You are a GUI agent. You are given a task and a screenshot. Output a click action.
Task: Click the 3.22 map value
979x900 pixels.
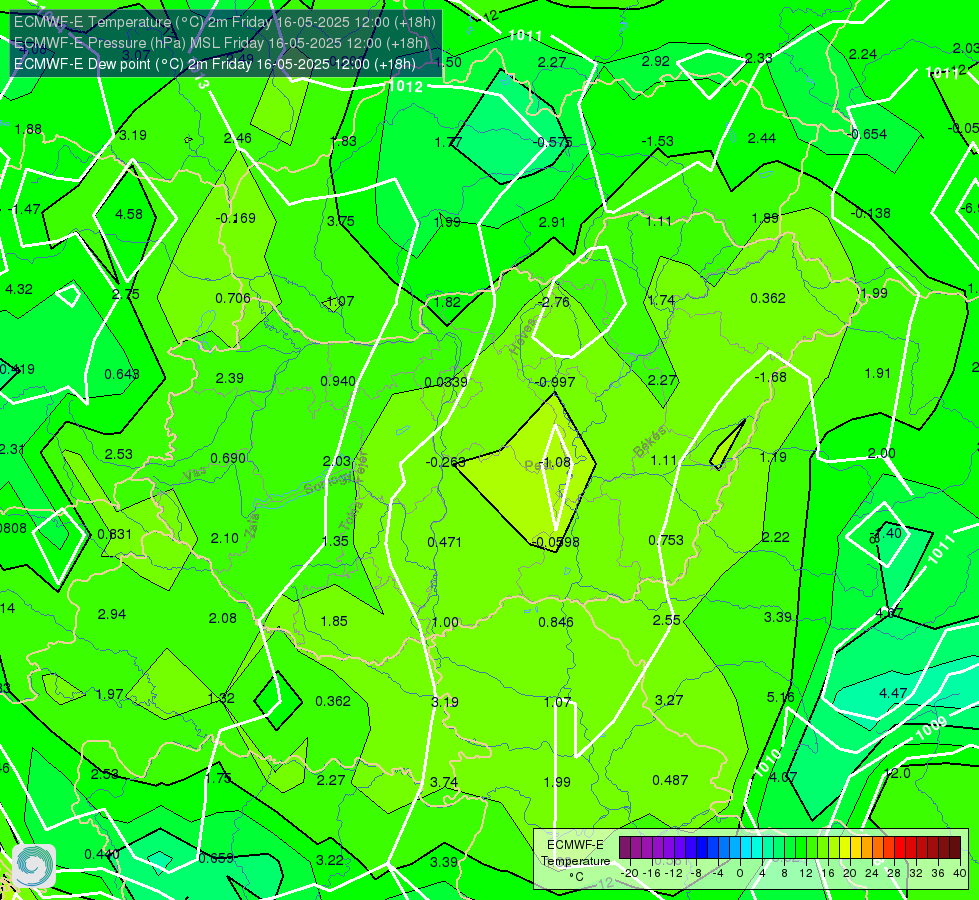[x=330, y=861]
